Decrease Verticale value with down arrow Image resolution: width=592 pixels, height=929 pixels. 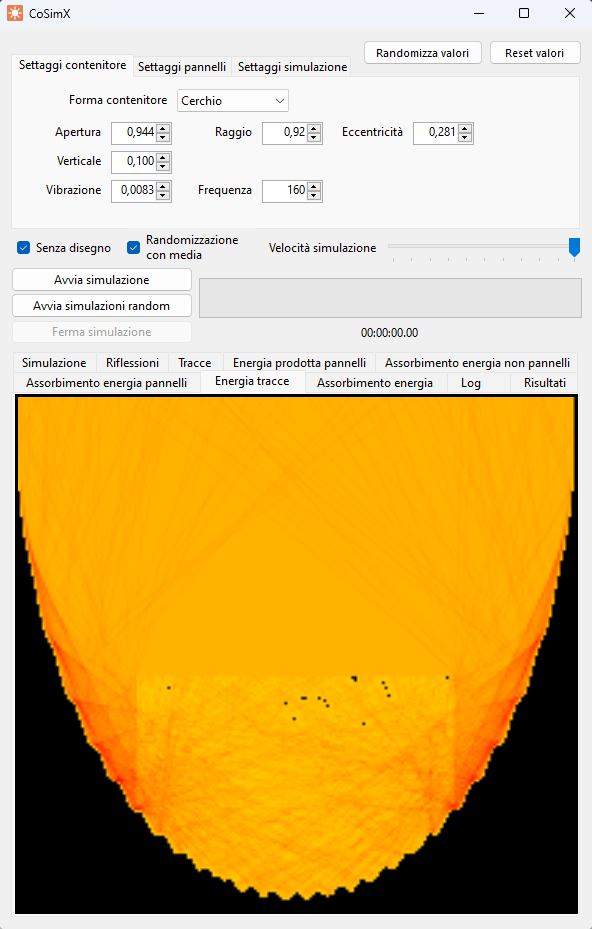164,166
